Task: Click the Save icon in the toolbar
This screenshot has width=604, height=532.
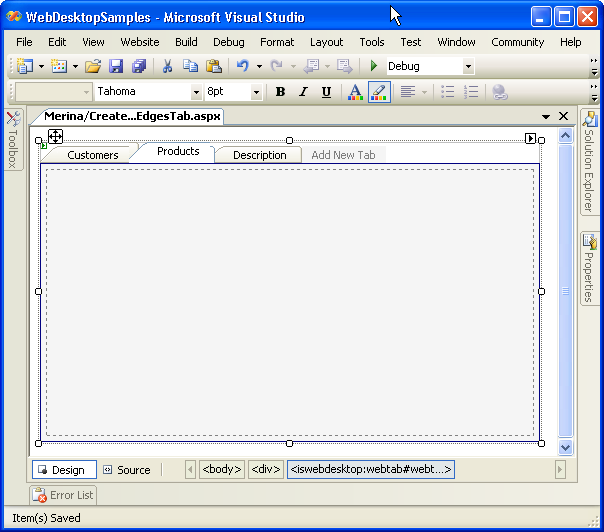Action: (116, 66)
